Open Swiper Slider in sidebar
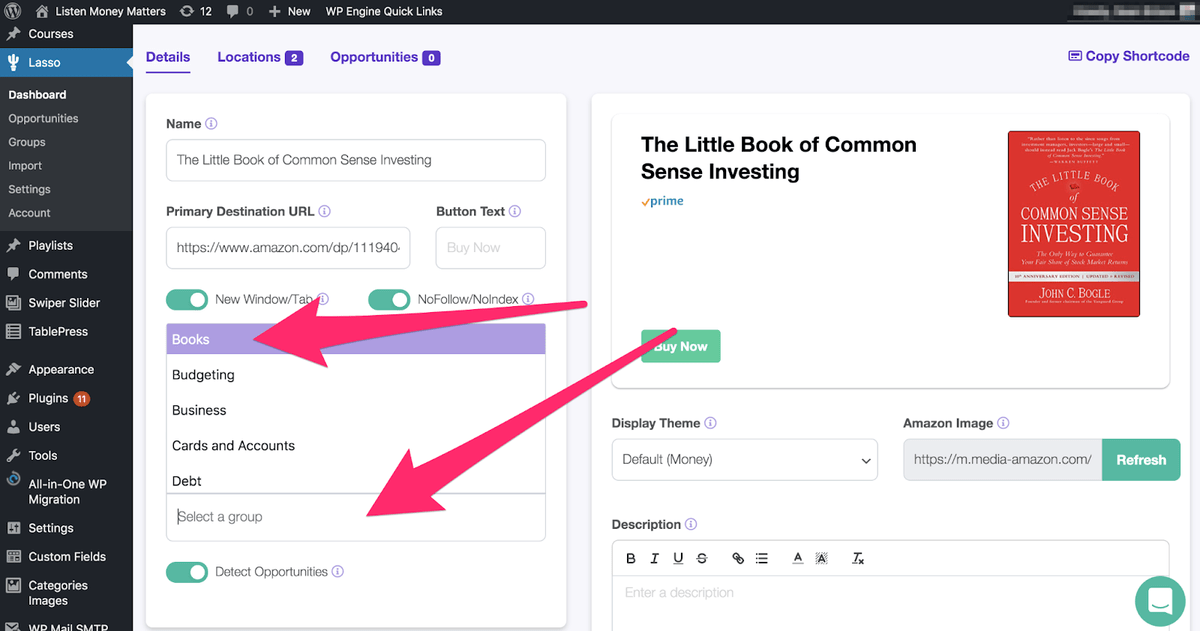The width and height of the screenshot is (1200, 631). [x=64, y=303]
